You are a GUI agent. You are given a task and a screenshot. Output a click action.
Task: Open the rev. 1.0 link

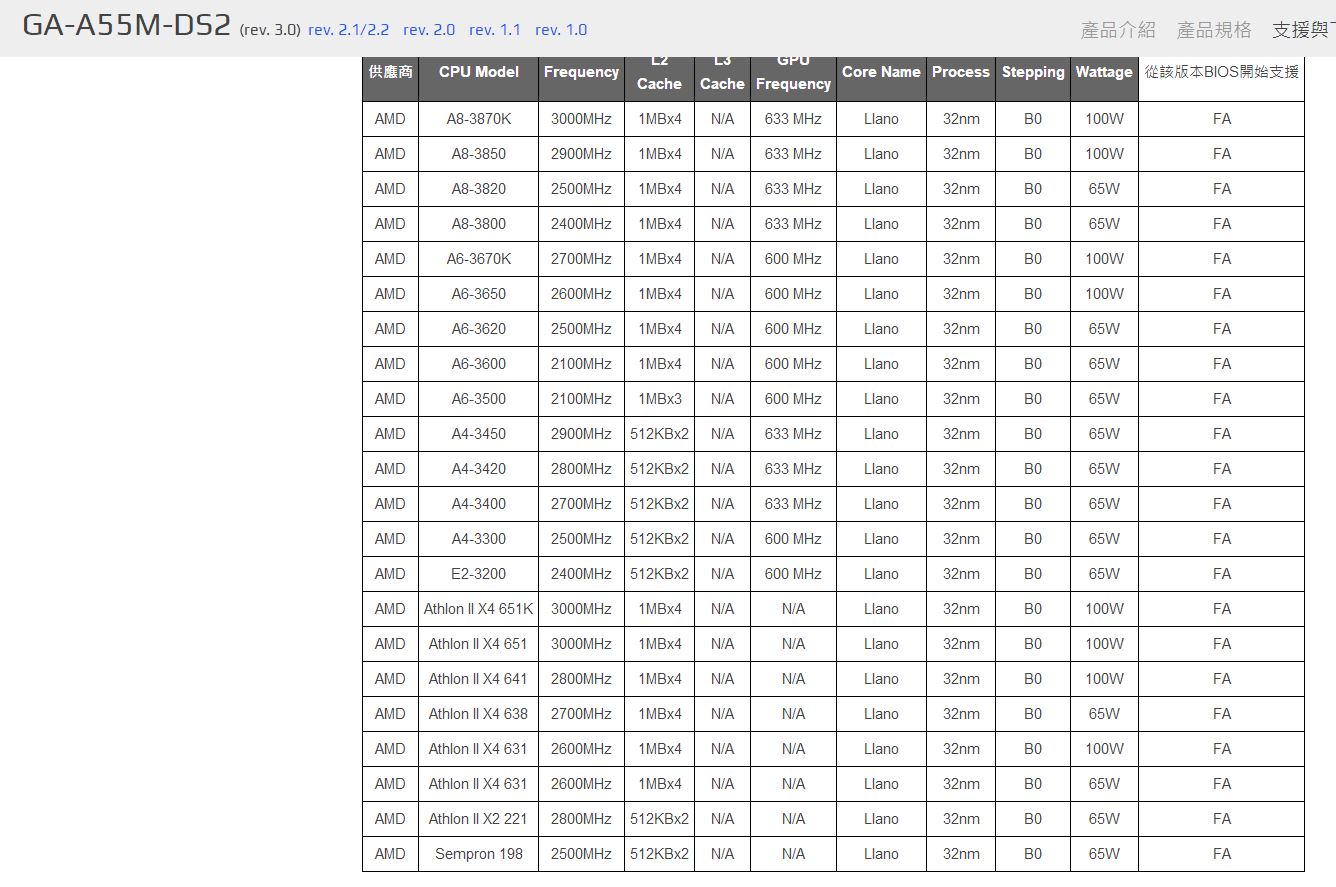(x=561, y=30)
